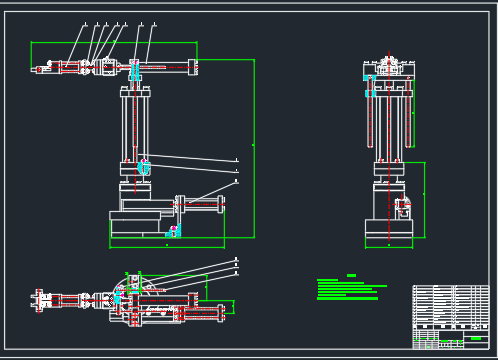This screenshot has width=498, height=360.
Task: Click the gripper at the arm end in front view
Action: (x=42, y=69)
